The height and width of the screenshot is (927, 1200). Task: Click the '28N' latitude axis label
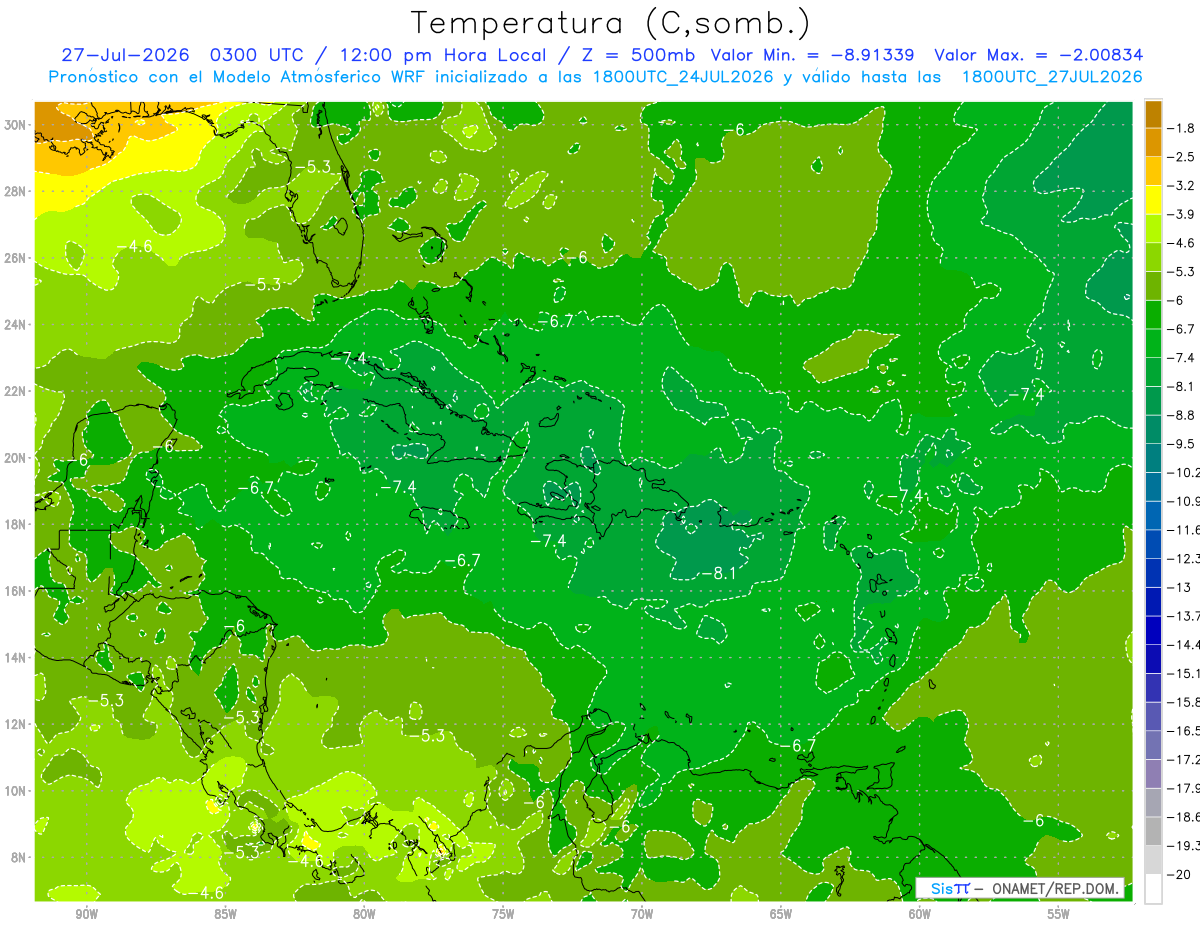point(17,191)
